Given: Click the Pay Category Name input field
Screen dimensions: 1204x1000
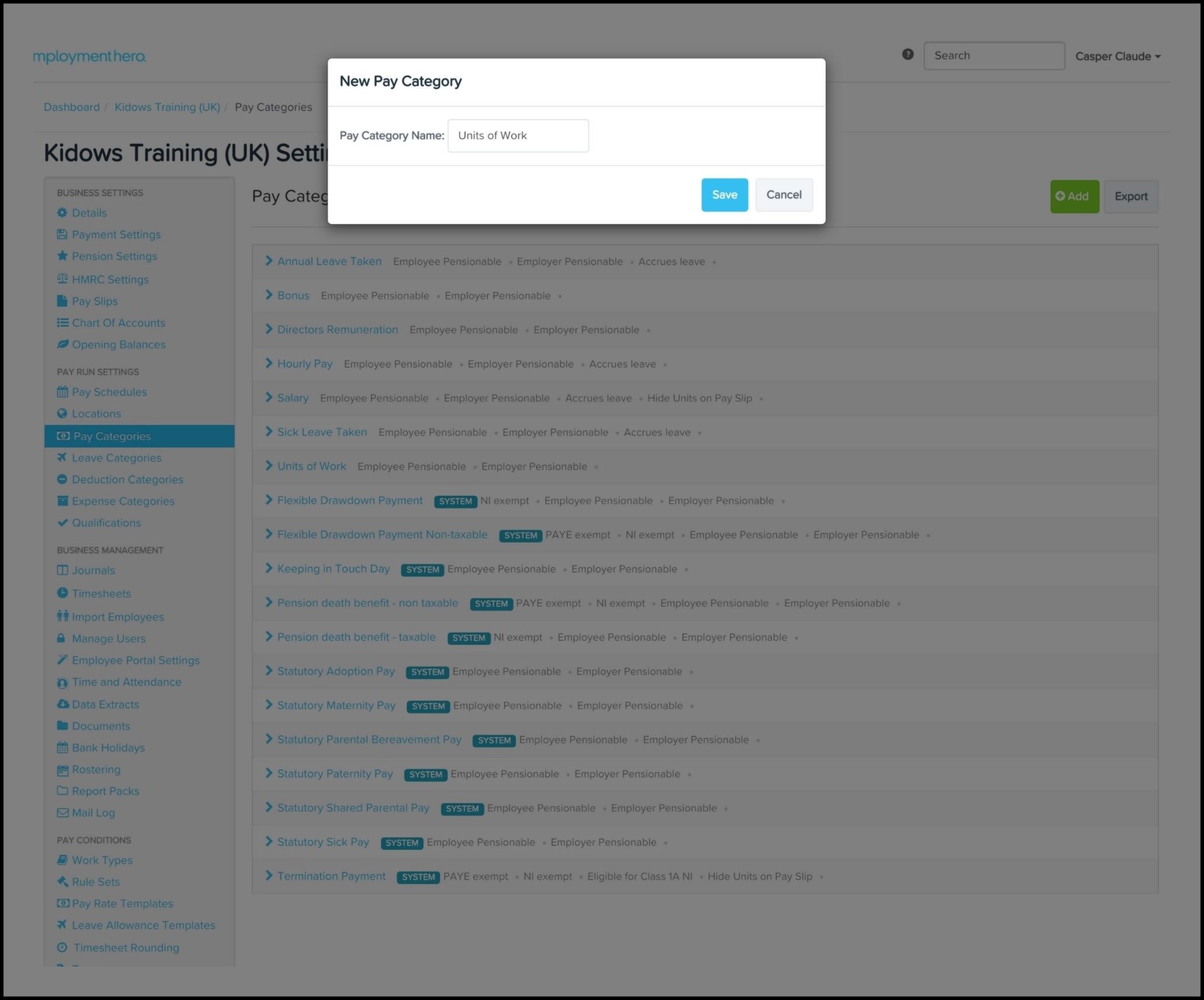Looking at the screenshot, I should [518, 136].
